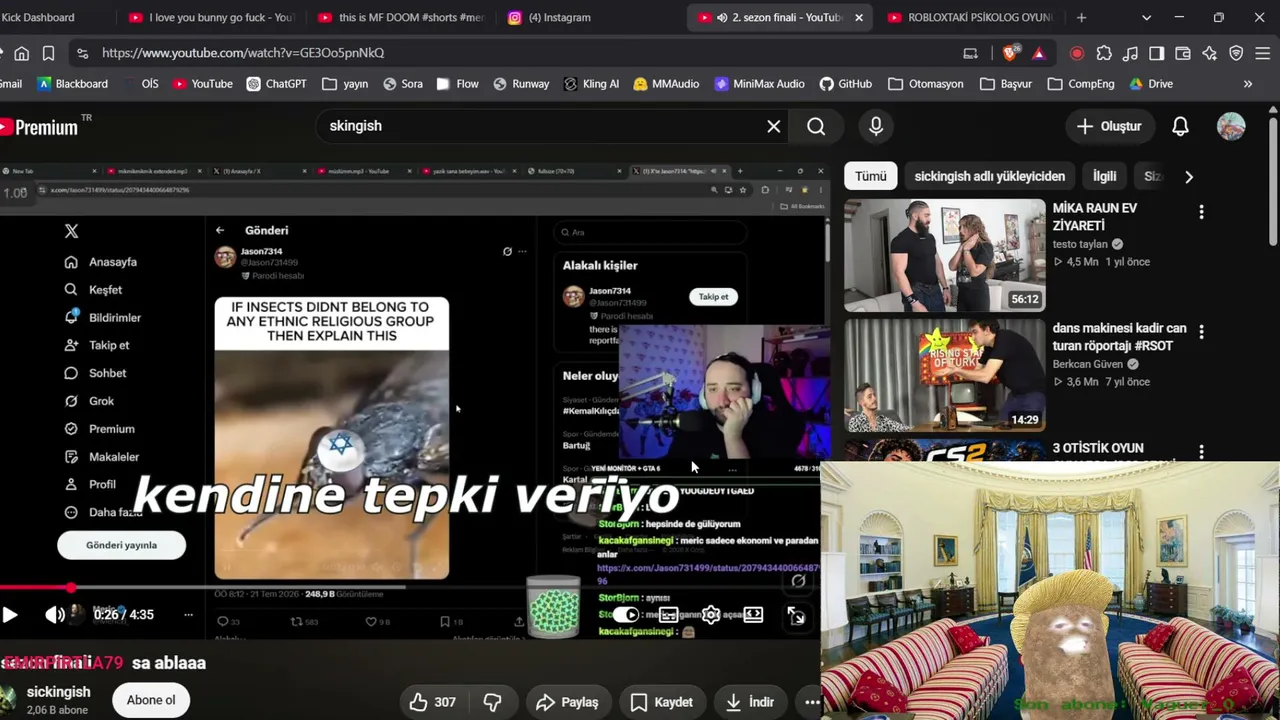Subscribe with the Abone ol button
1280x720 pixels.
click(151, 700)
